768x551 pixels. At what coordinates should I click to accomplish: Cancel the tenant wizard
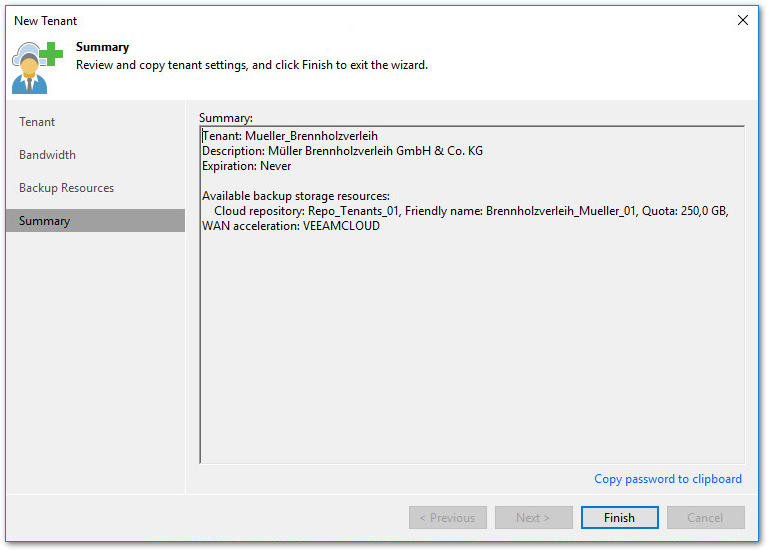point(705,518)
